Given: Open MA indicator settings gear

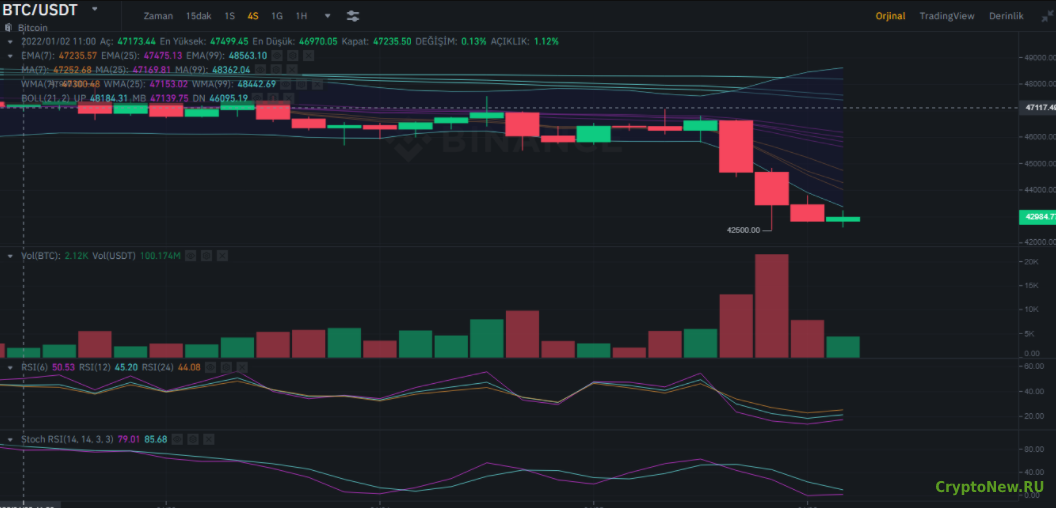Looking at the screenshot, I should coord(275,69).
